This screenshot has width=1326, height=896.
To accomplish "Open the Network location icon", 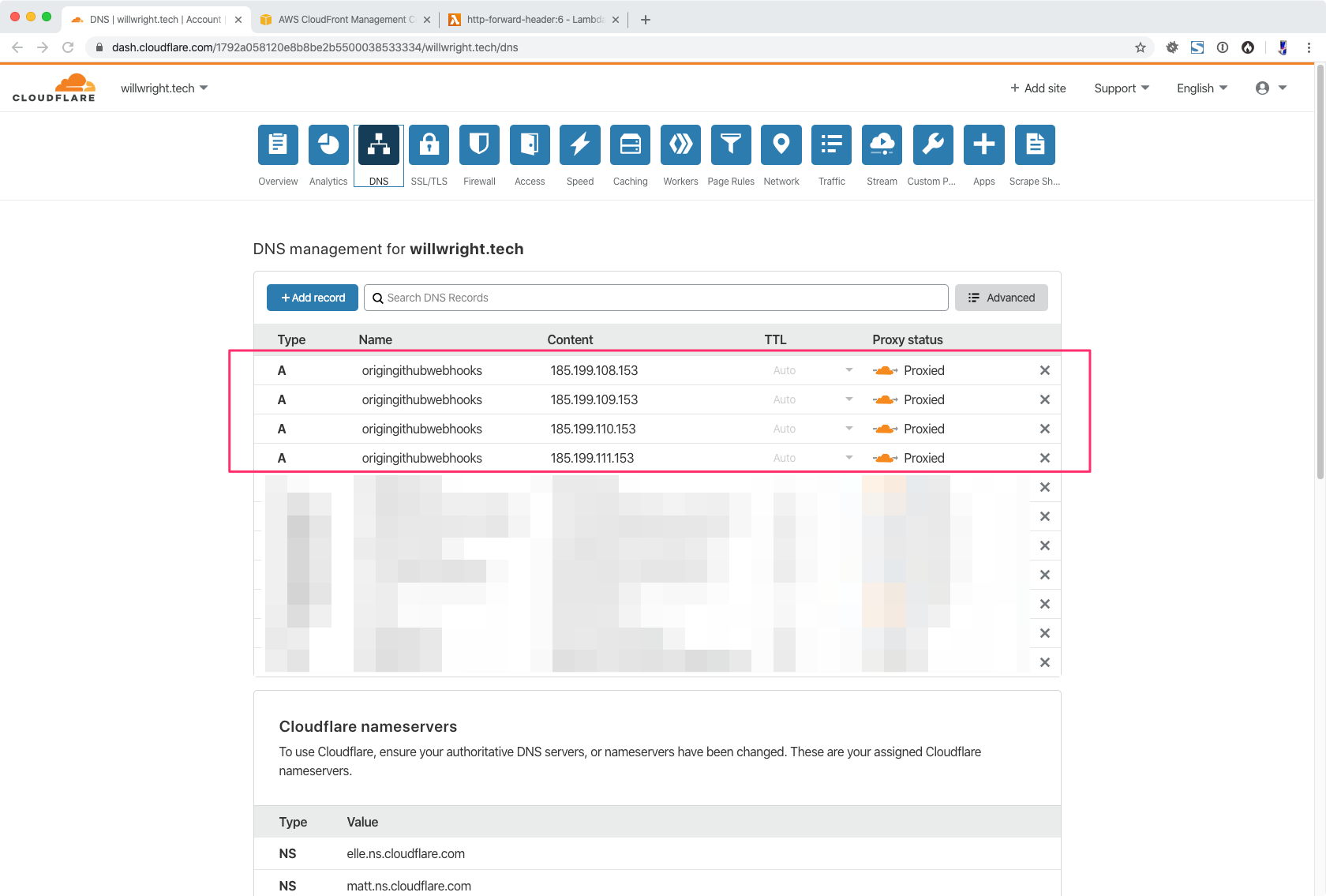I will [781, 144].
